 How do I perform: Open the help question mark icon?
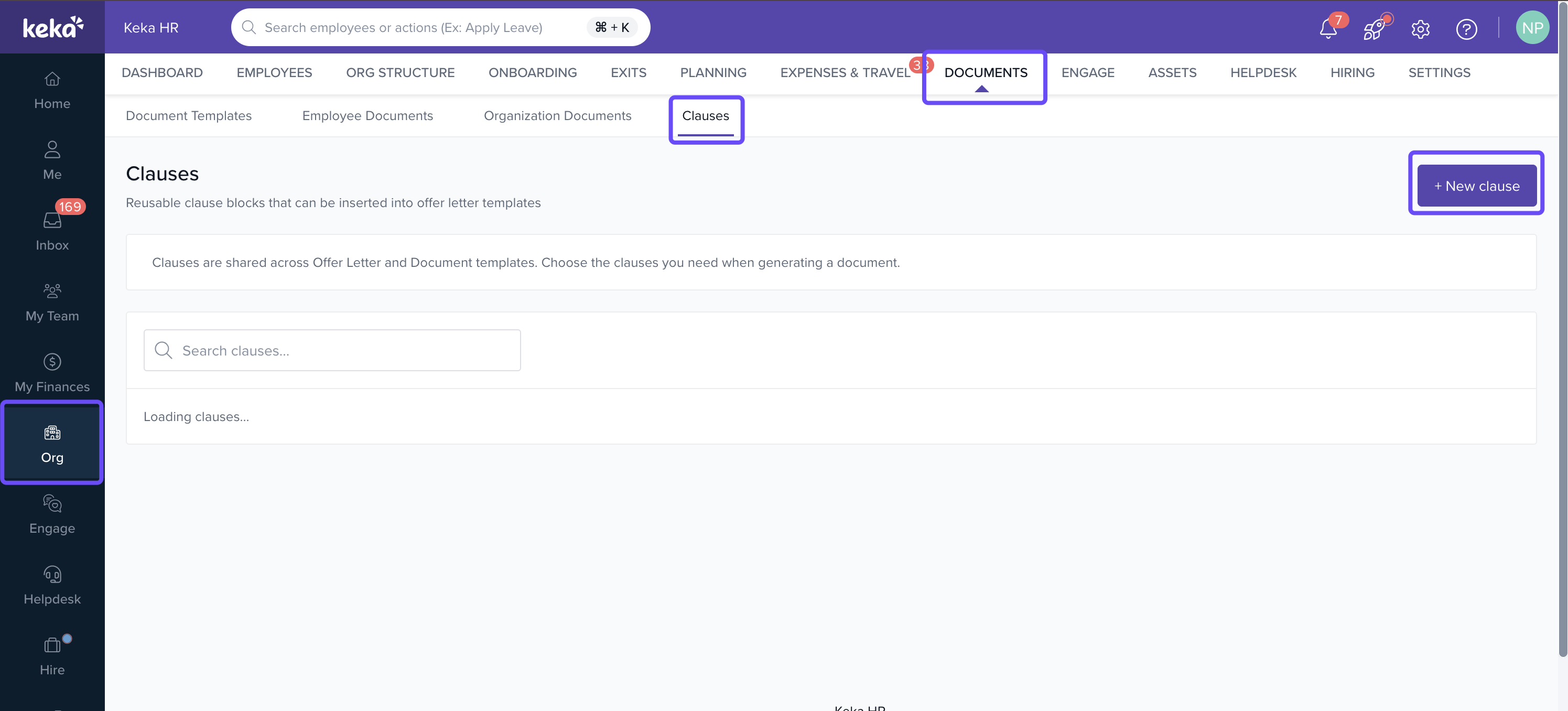(x=1466, y=29)
